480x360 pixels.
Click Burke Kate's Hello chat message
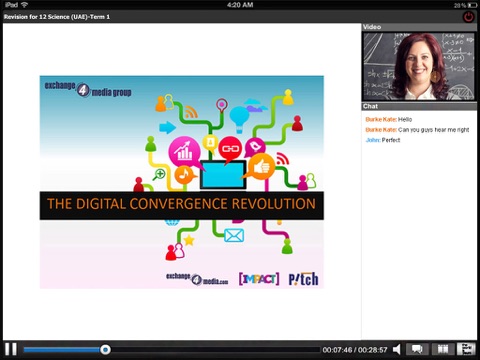pyautogui.click(x=389, y=119)
